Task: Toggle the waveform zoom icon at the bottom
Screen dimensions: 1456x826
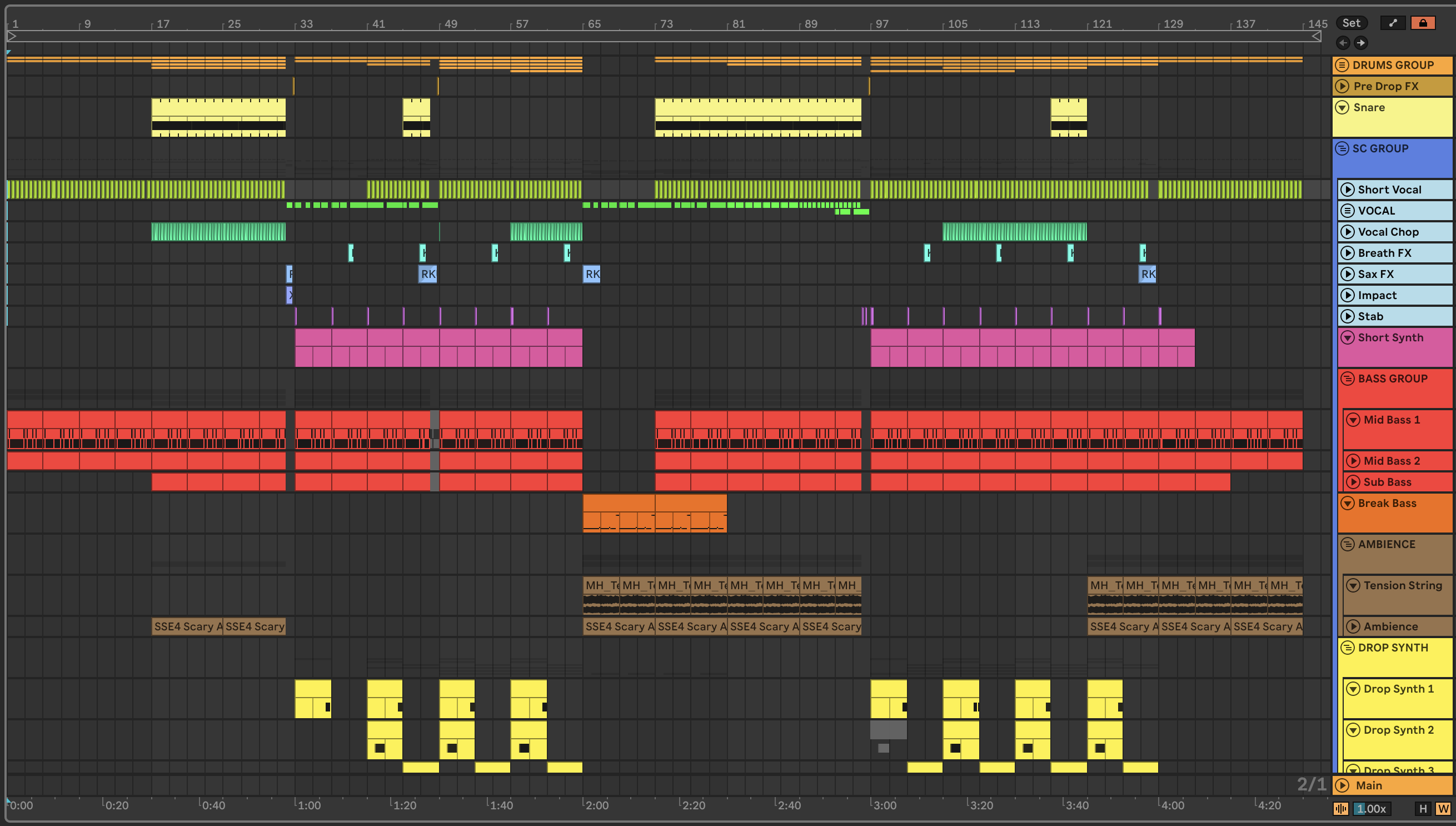Action: [x=1341, y=808]
